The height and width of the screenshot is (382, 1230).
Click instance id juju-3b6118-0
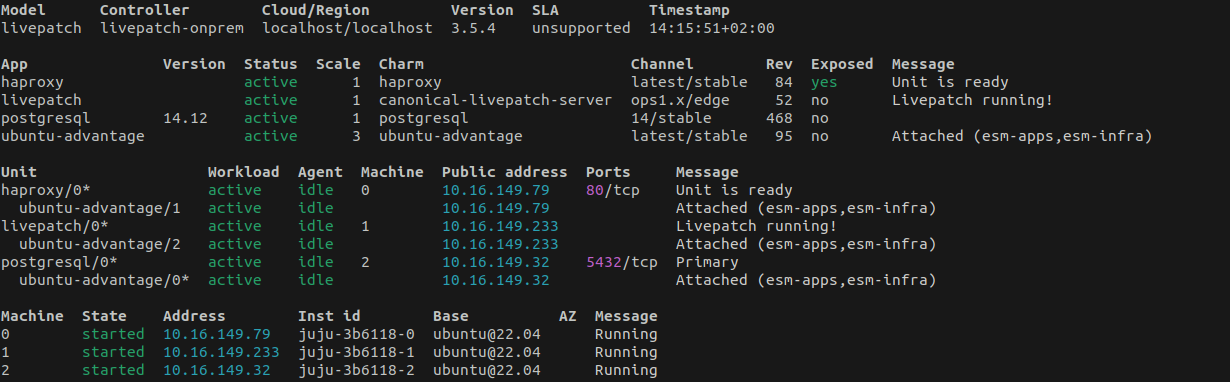point(356,334)
